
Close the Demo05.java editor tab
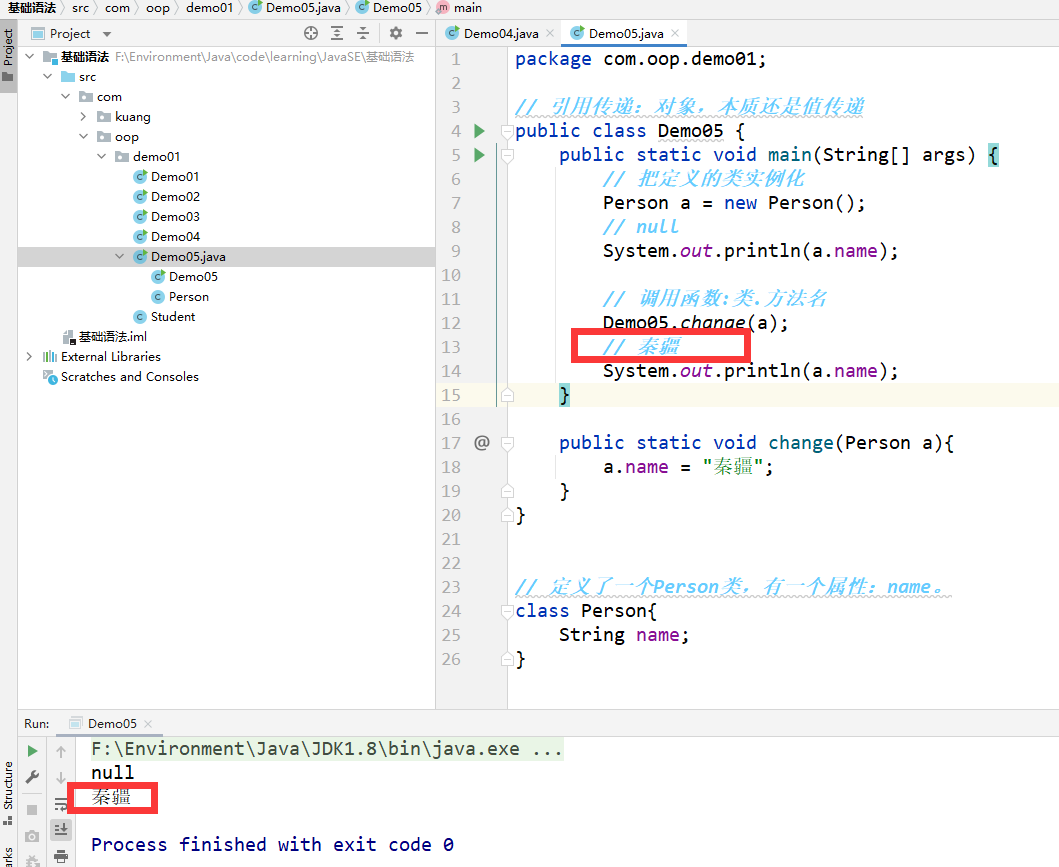[675, 33]
